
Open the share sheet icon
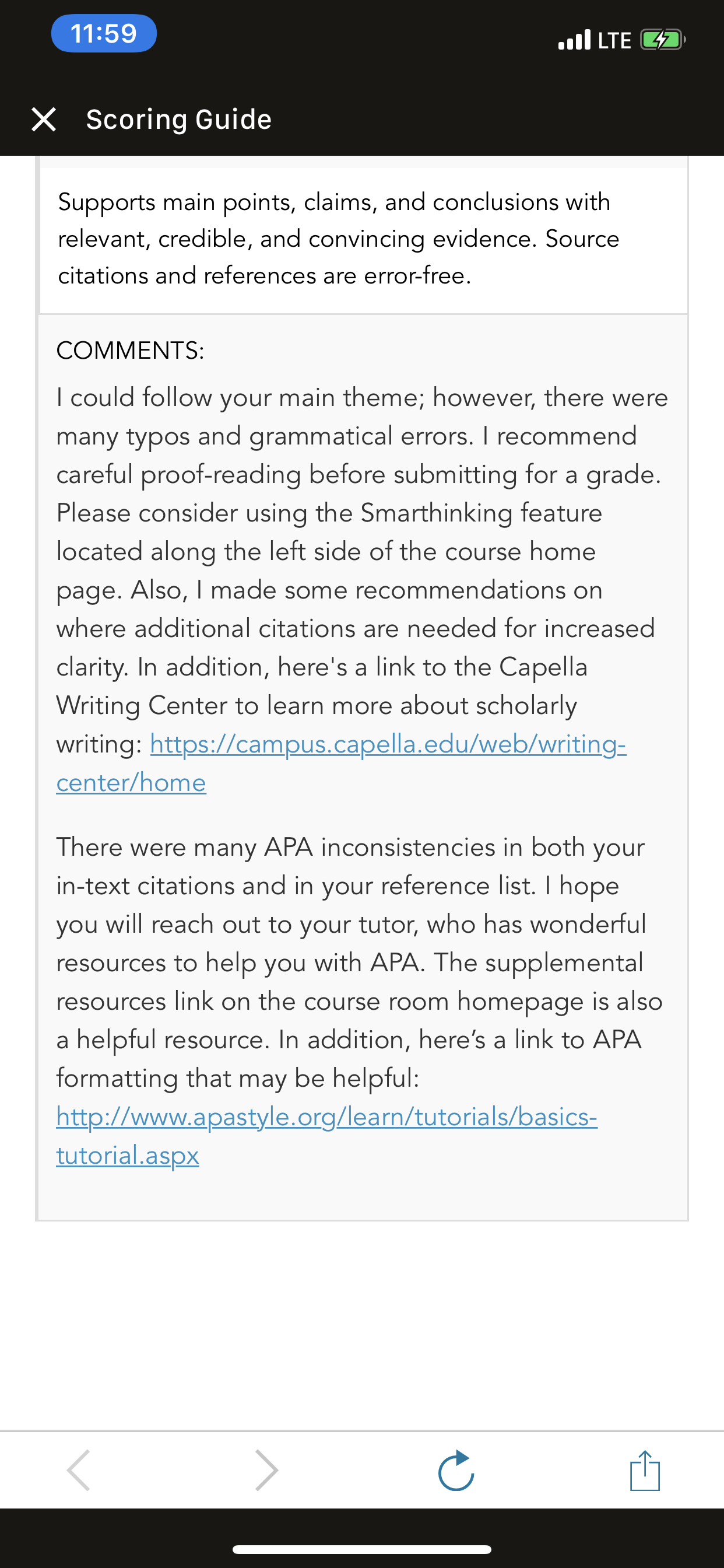645,1470
